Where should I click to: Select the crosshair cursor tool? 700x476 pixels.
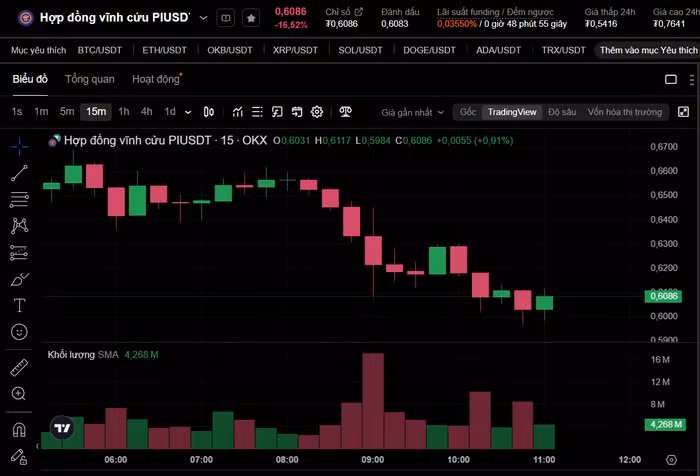[19, 147]
